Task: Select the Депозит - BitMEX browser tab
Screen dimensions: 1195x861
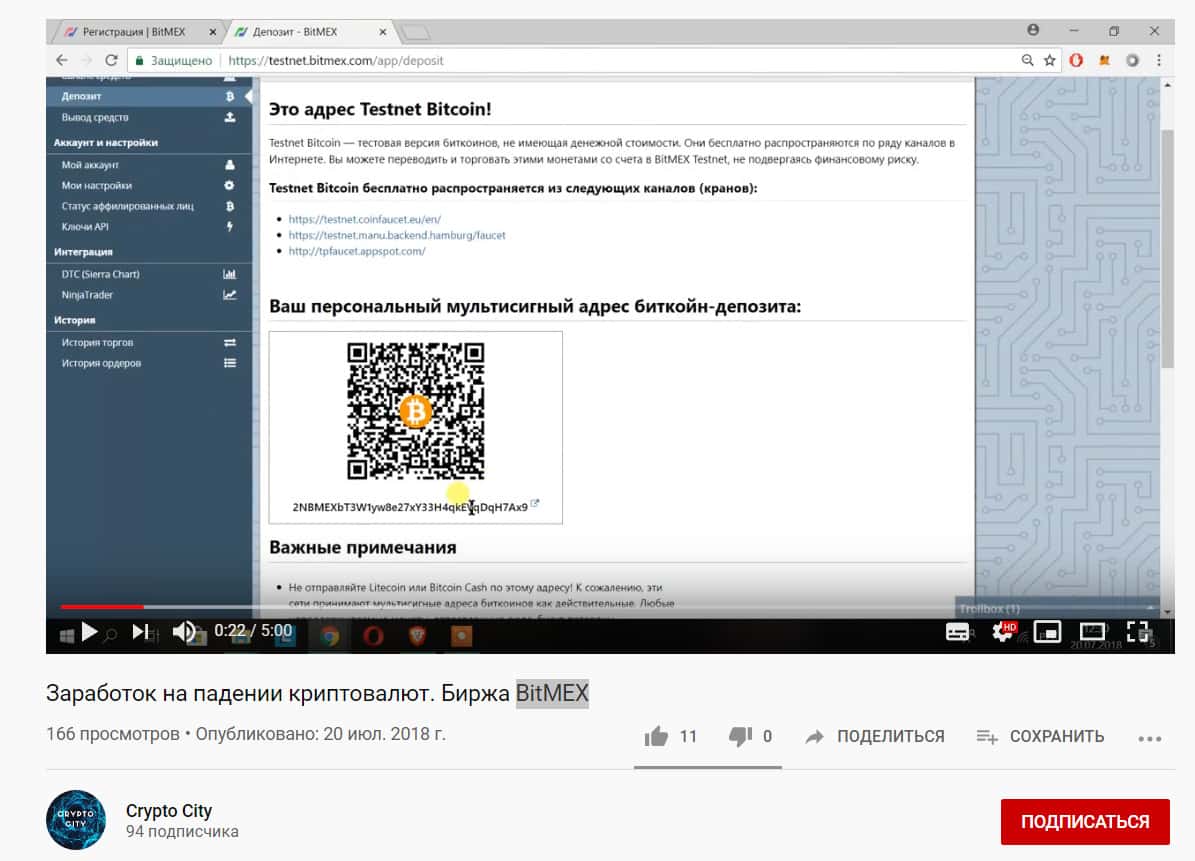Action: click(x=295, y=32)
